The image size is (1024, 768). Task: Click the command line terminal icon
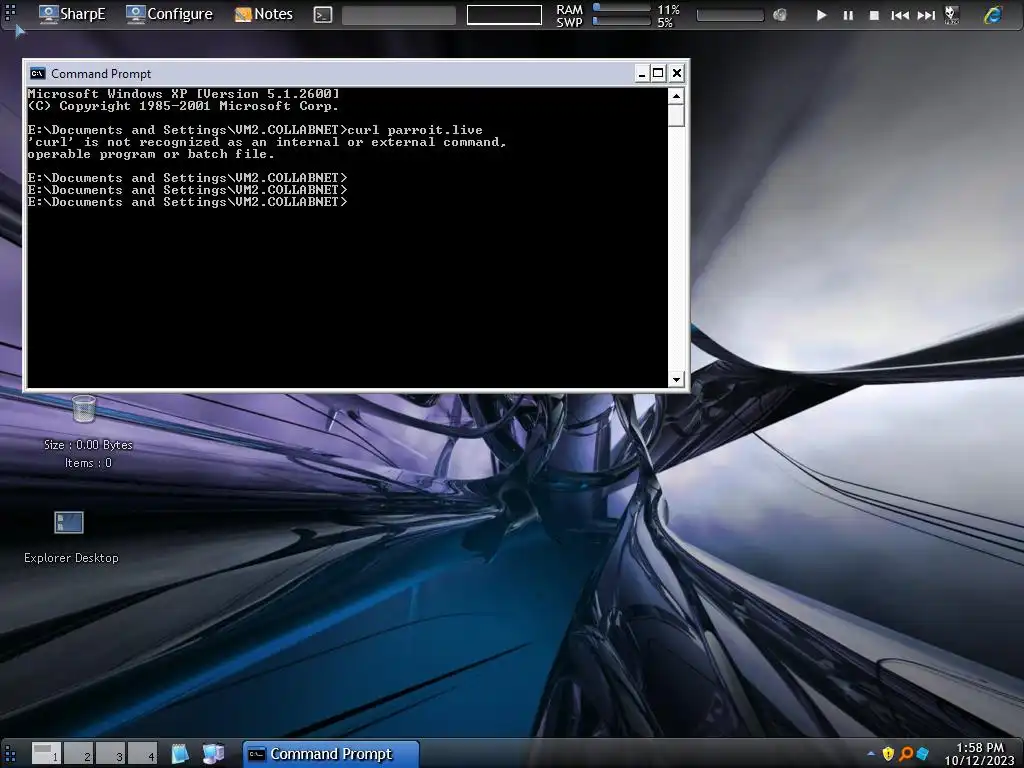323,14
